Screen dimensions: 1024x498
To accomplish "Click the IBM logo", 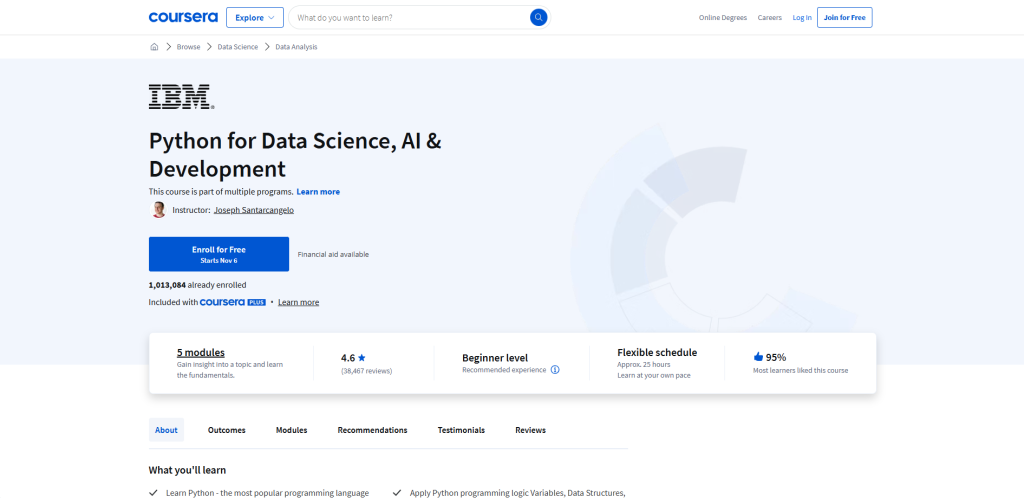I will 181,97.
